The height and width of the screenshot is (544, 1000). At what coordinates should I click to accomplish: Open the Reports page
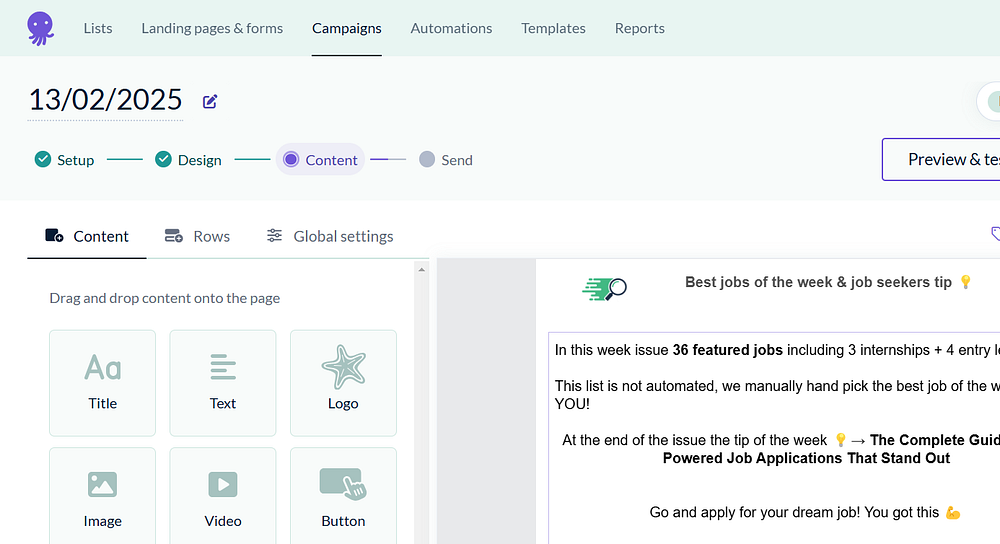pos(640,28)
